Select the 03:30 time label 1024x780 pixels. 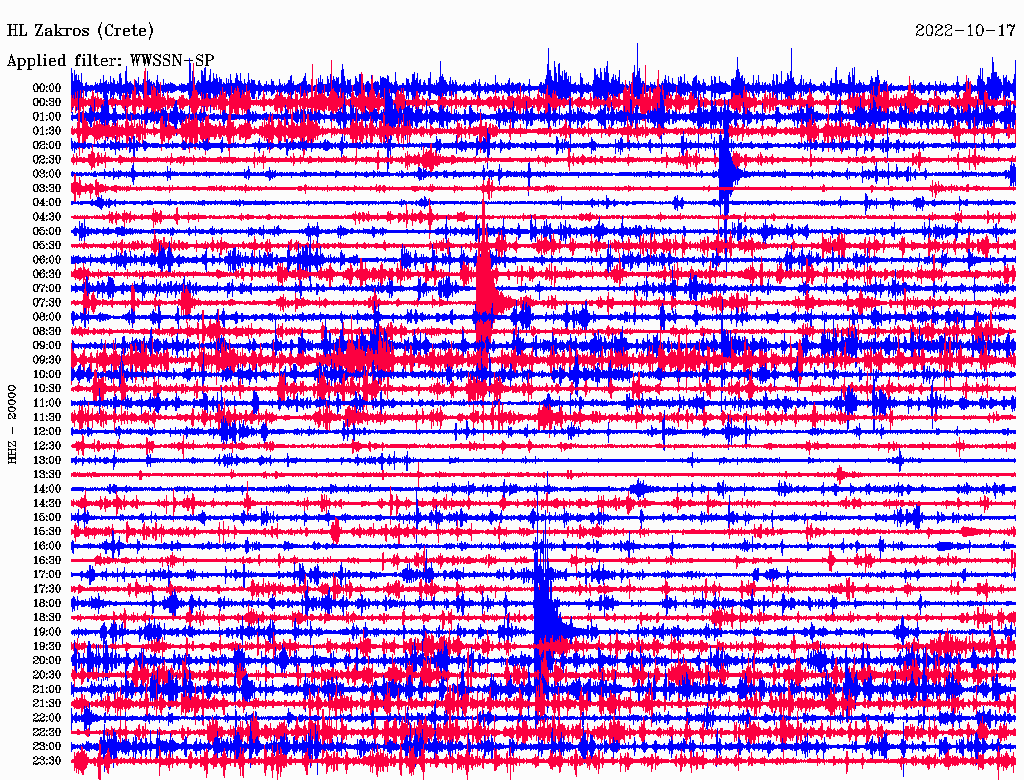47,189
